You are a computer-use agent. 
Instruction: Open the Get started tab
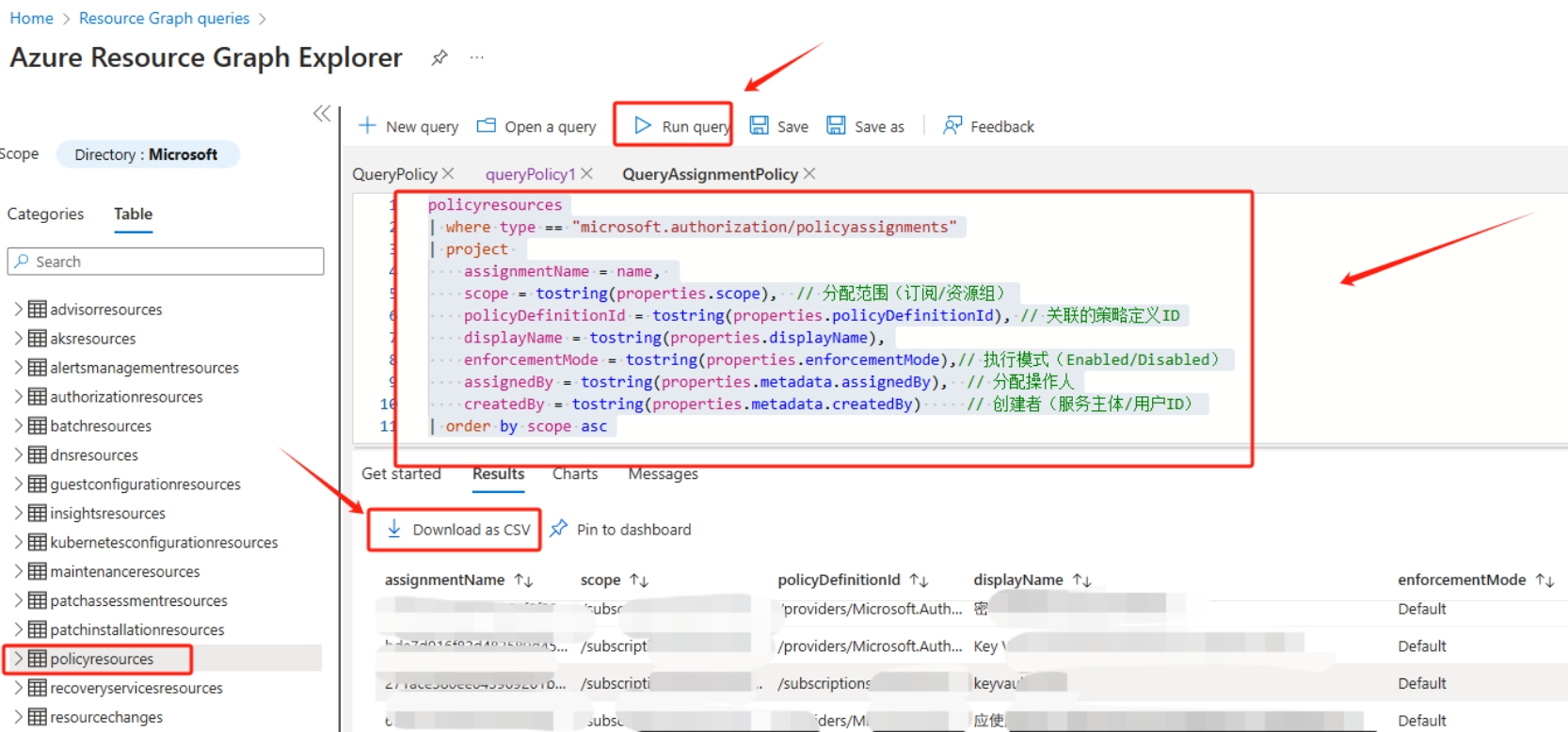(401, 474)
